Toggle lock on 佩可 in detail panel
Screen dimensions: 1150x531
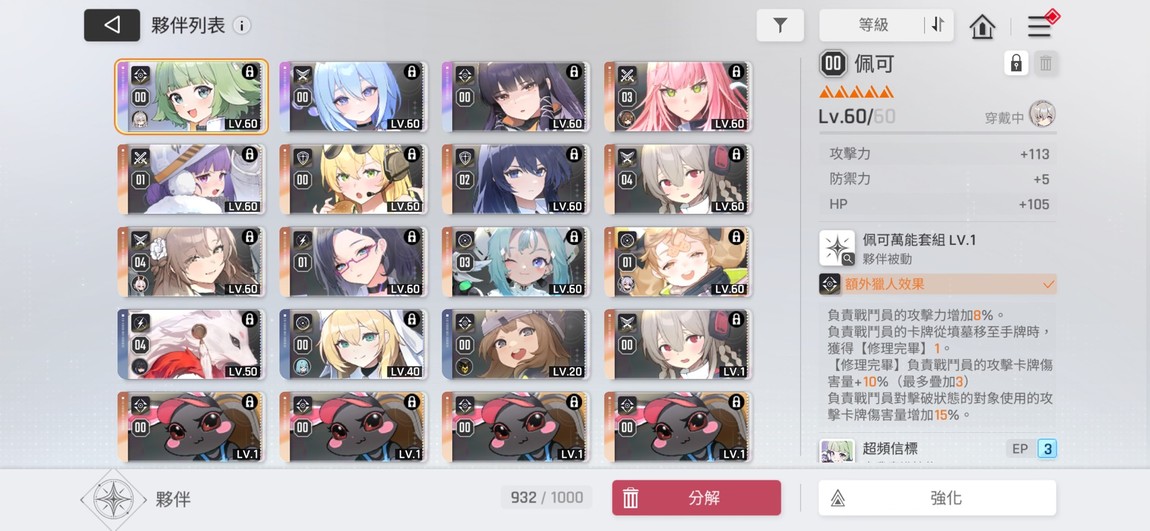1016,64
